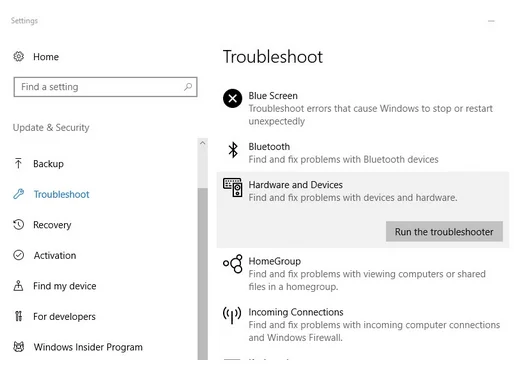Image resolution: width=514 pixels, height=366 pixels.
Task: Open Find my device settings
Action: pyautogui.click(x=65, y=286)
